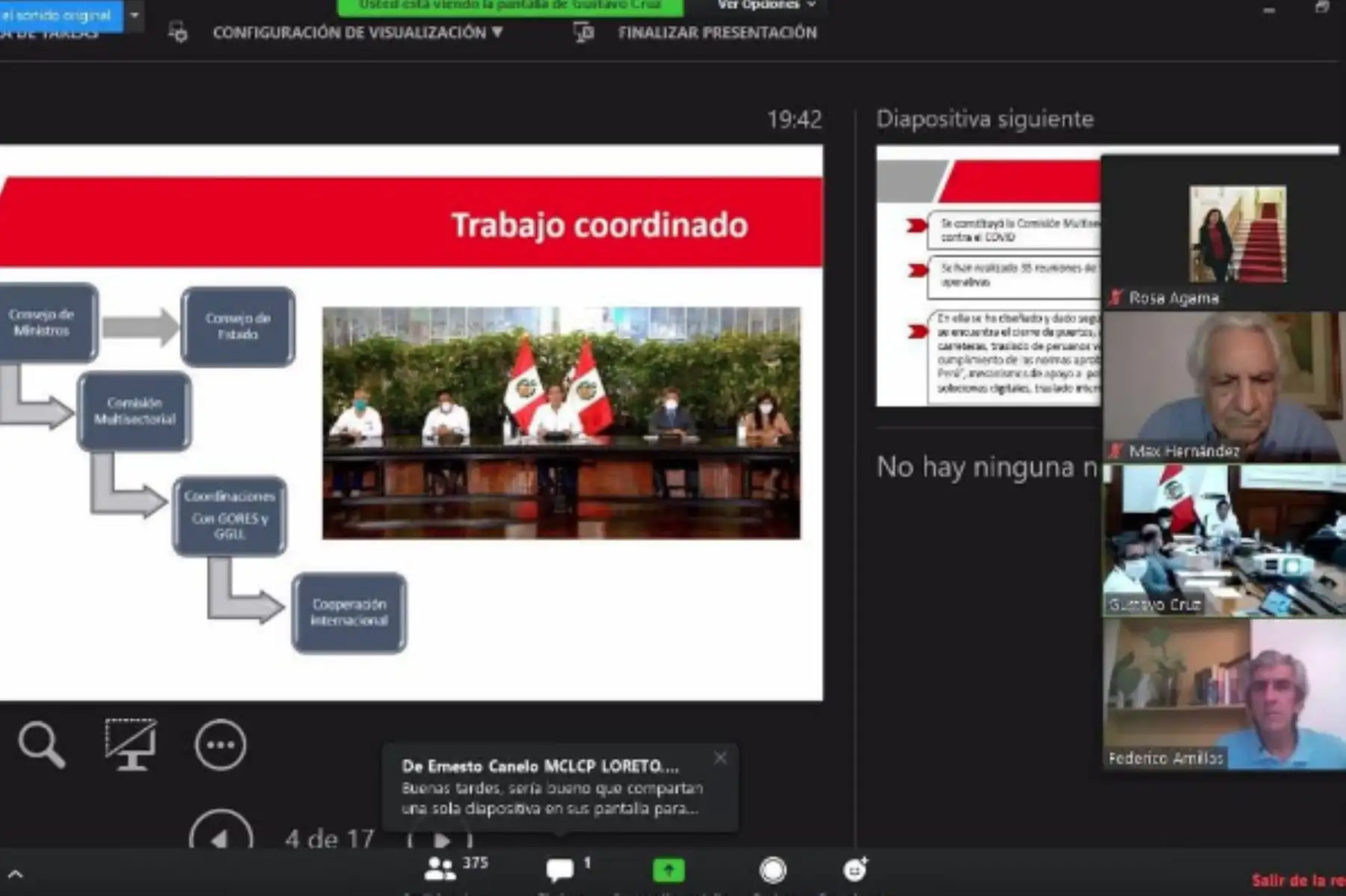
Task: Select Gustavo Cruz video thumbnail
Action: point(1224,540)
